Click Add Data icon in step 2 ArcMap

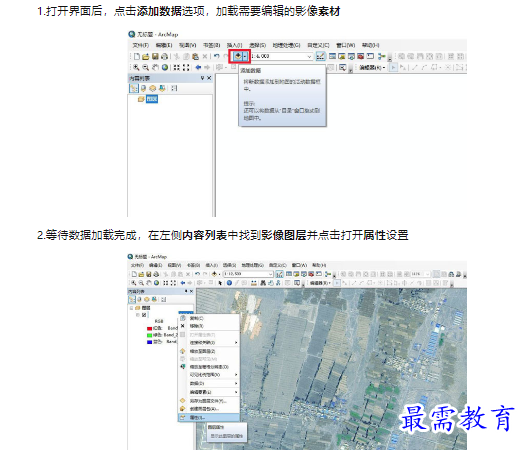pos(214,274)
